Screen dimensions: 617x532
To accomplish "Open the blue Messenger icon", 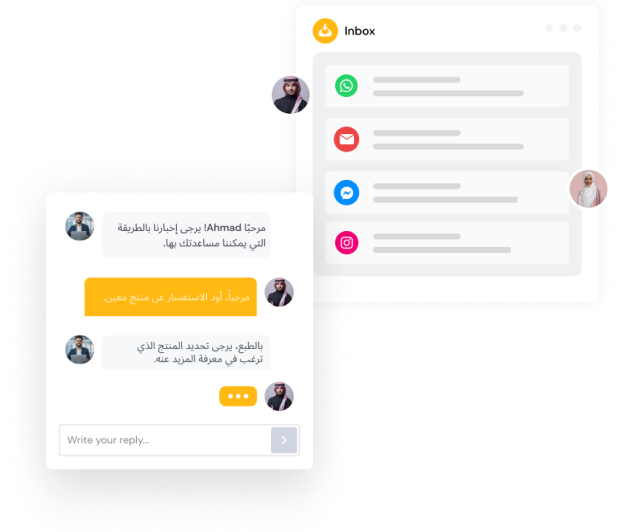I will 346,193.
